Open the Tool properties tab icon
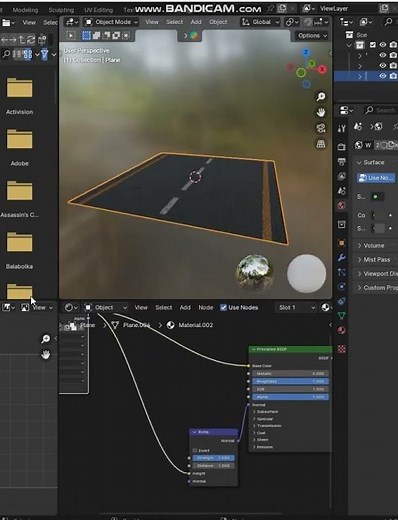 342,128
